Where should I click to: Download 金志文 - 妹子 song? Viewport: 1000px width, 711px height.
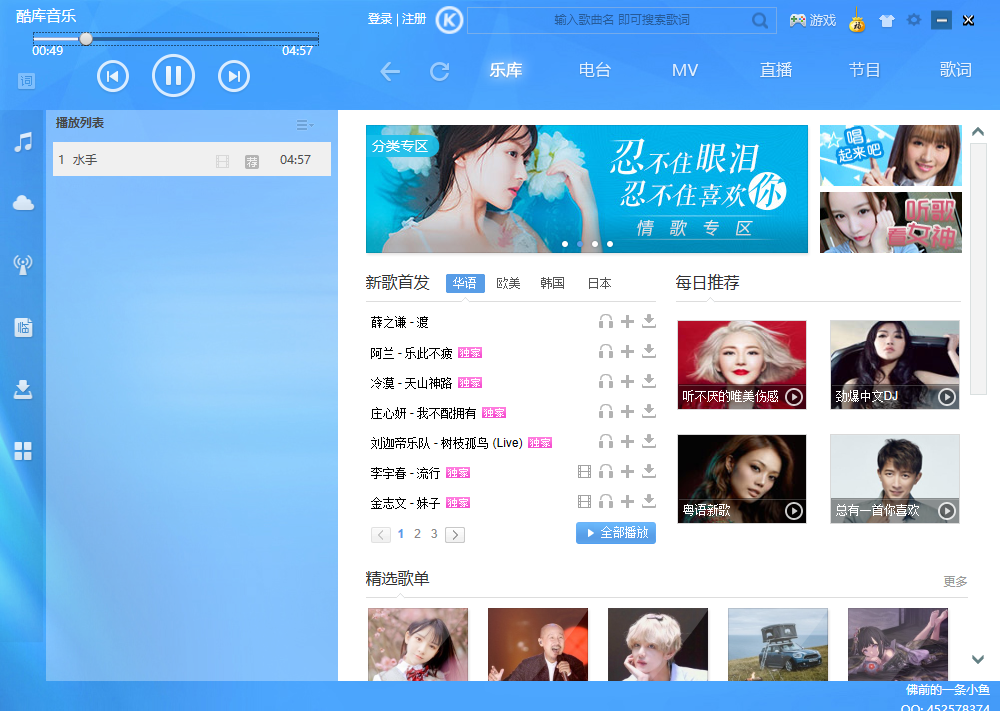[649, 501]
